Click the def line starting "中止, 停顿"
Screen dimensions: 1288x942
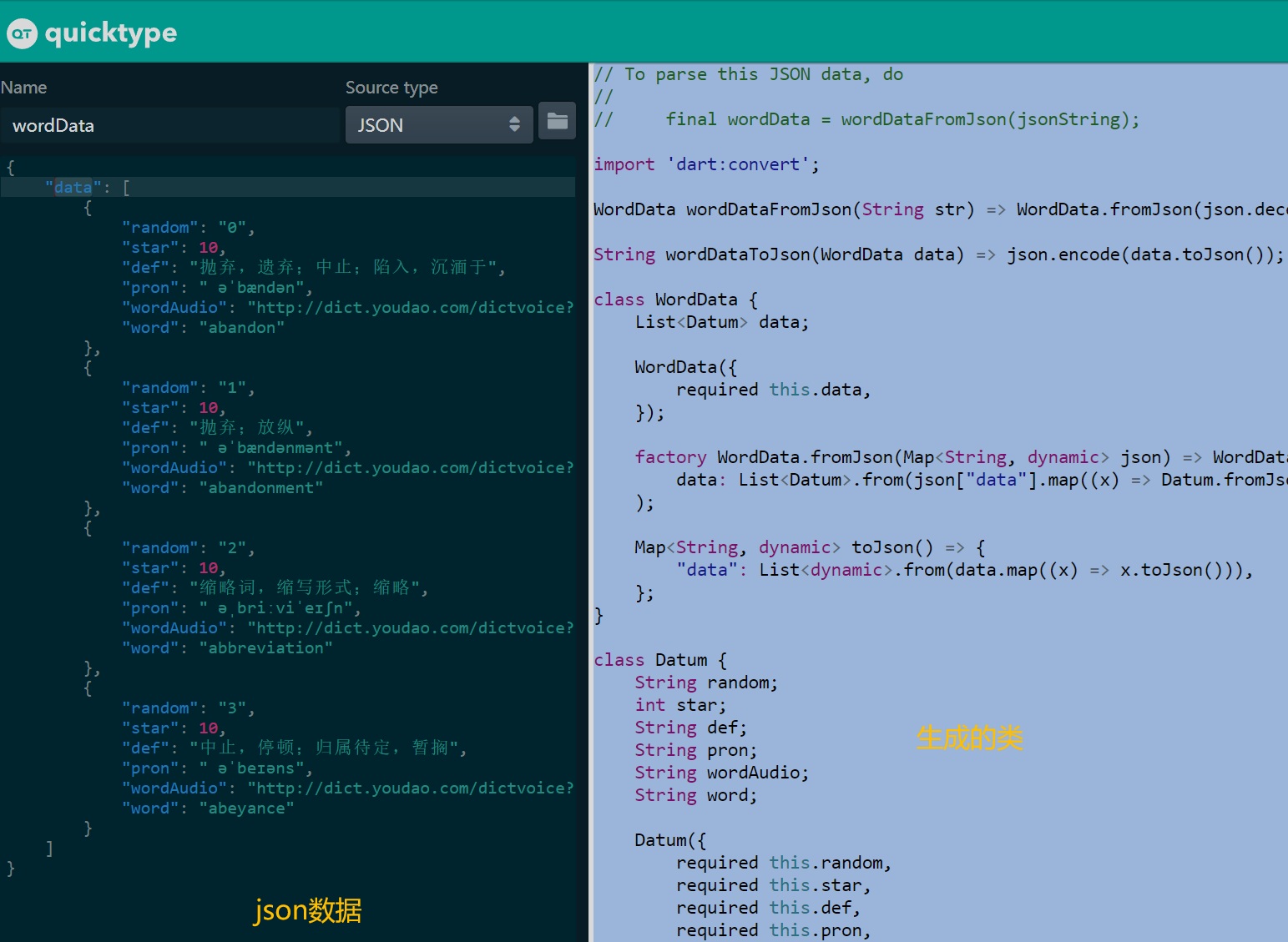295,748
